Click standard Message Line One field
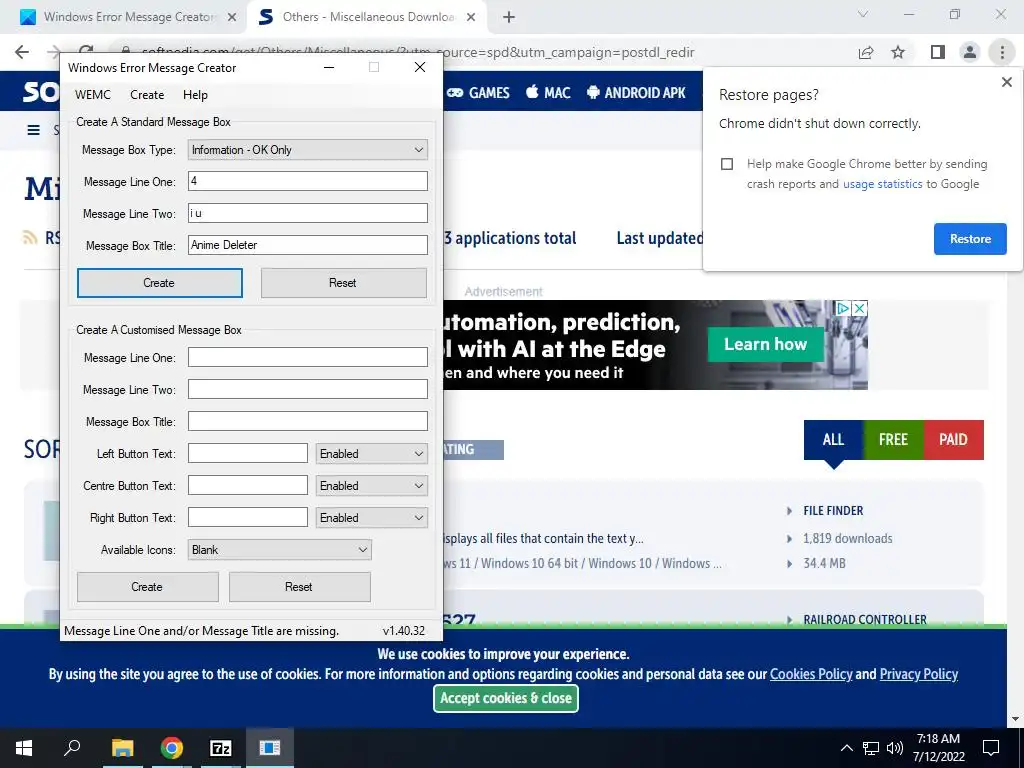1024x768 pixels. tap(308, 181)
